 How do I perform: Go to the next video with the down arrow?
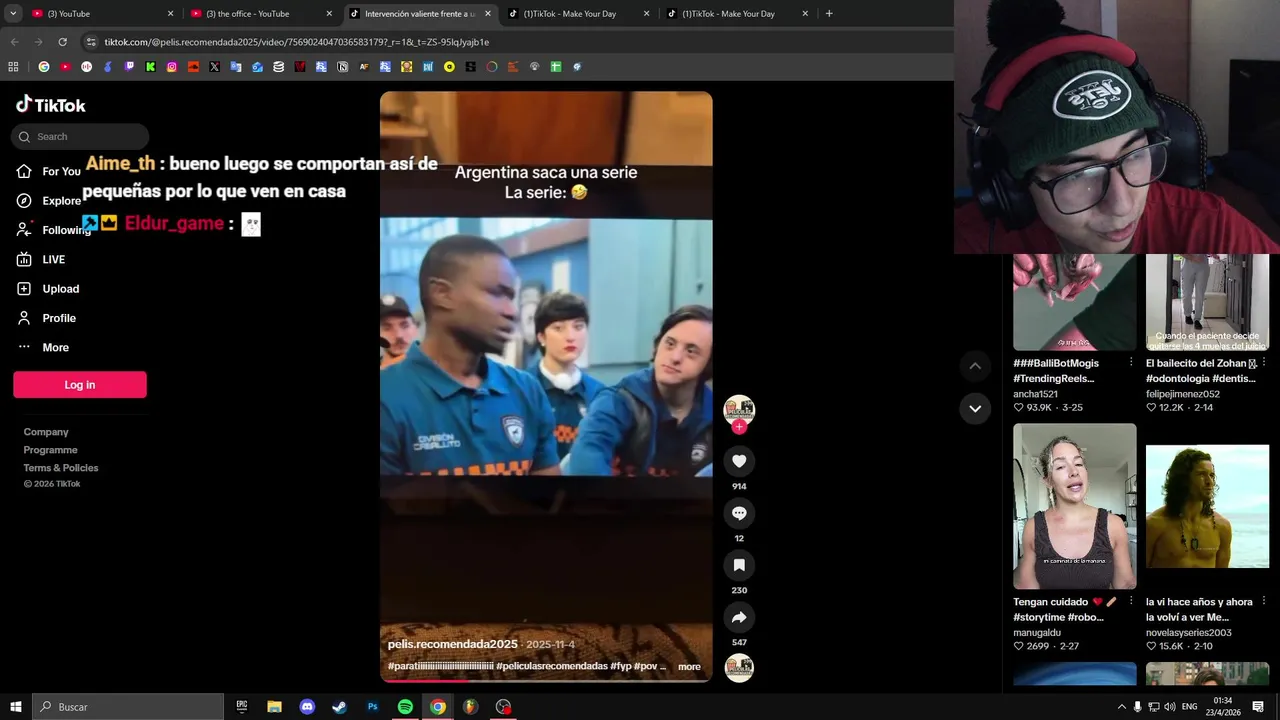coord(975,408)
